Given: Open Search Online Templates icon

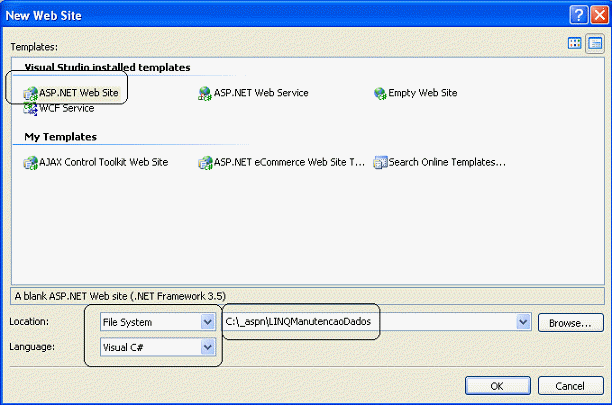Looking at the screenshot, I should pos(380,163).
